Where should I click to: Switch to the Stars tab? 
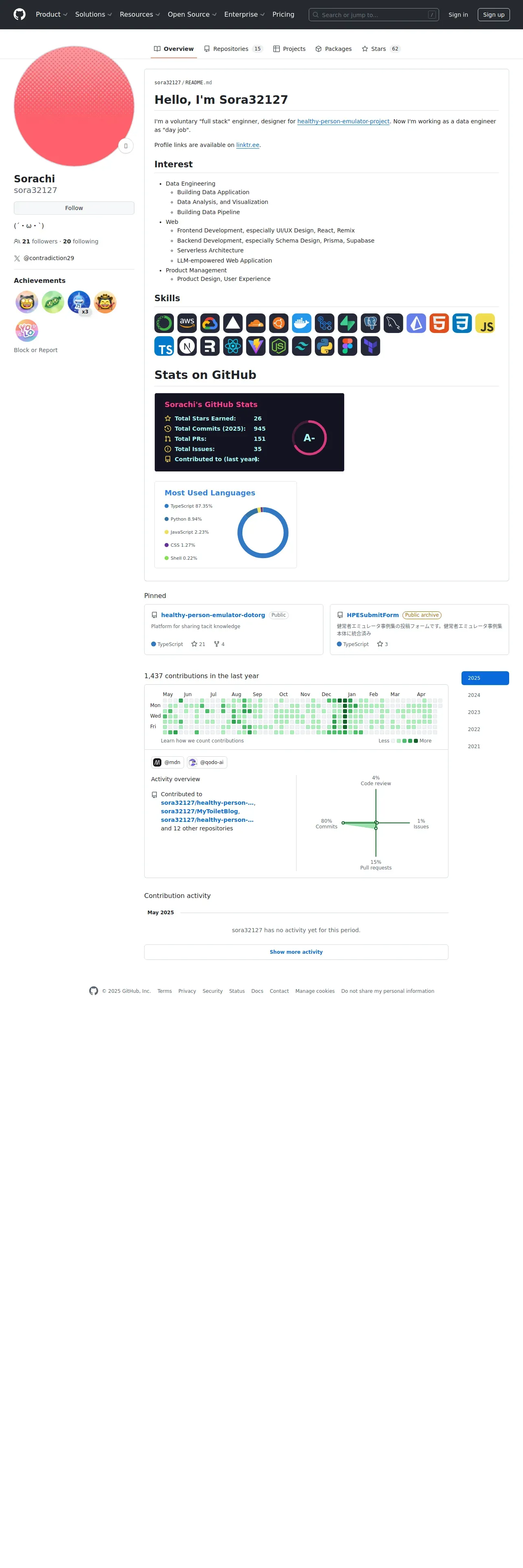pos(380,49)
